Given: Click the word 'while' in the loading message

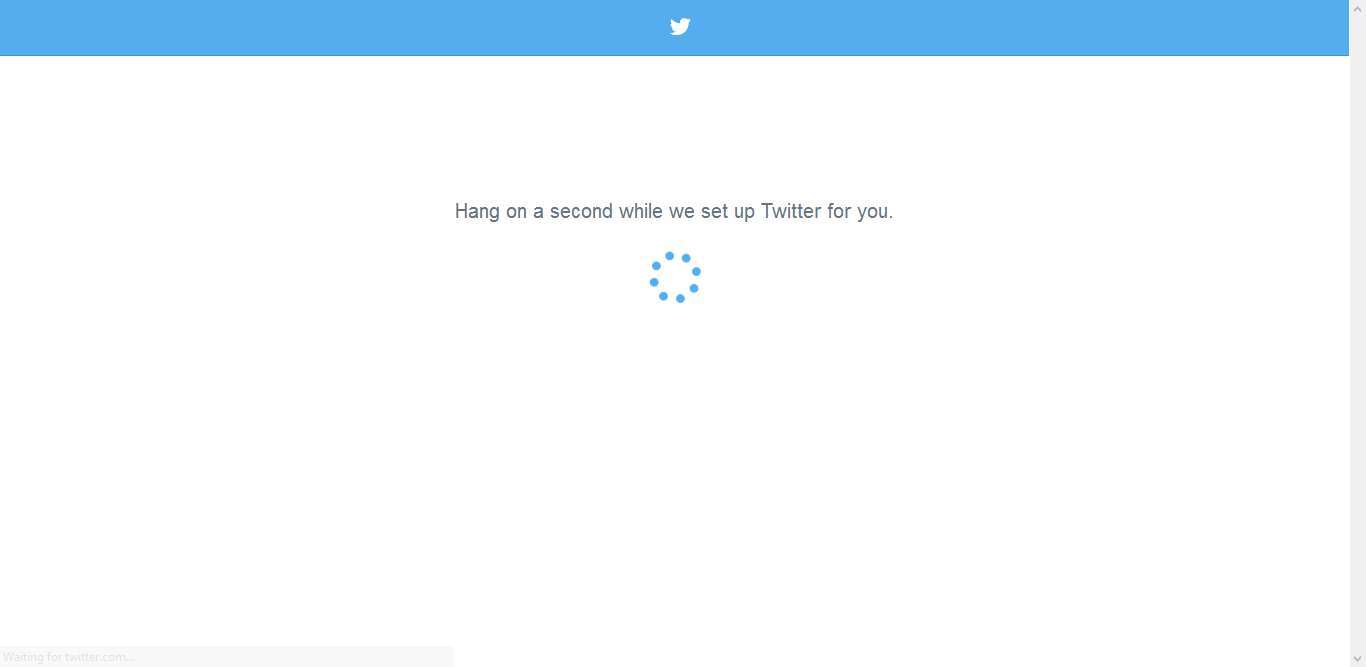Looking at the screenshot, I should coord(641,211).
